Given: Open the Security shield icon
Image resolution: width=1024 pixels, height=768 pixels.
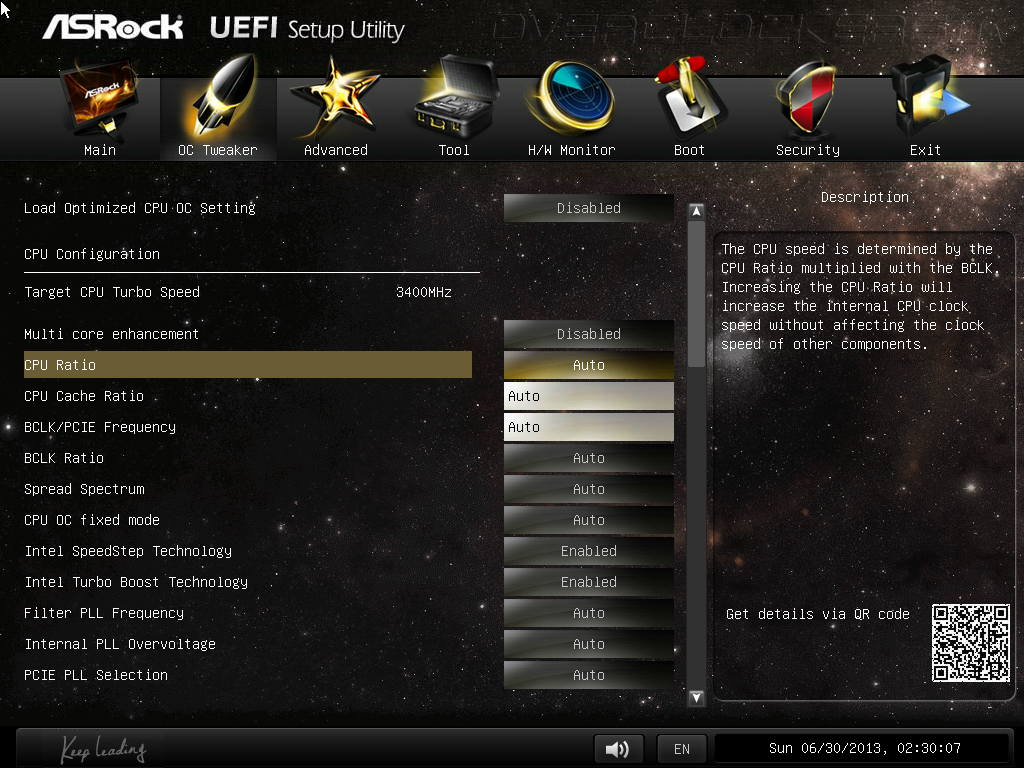Looking at the screenshot, I should pos(807,98).
